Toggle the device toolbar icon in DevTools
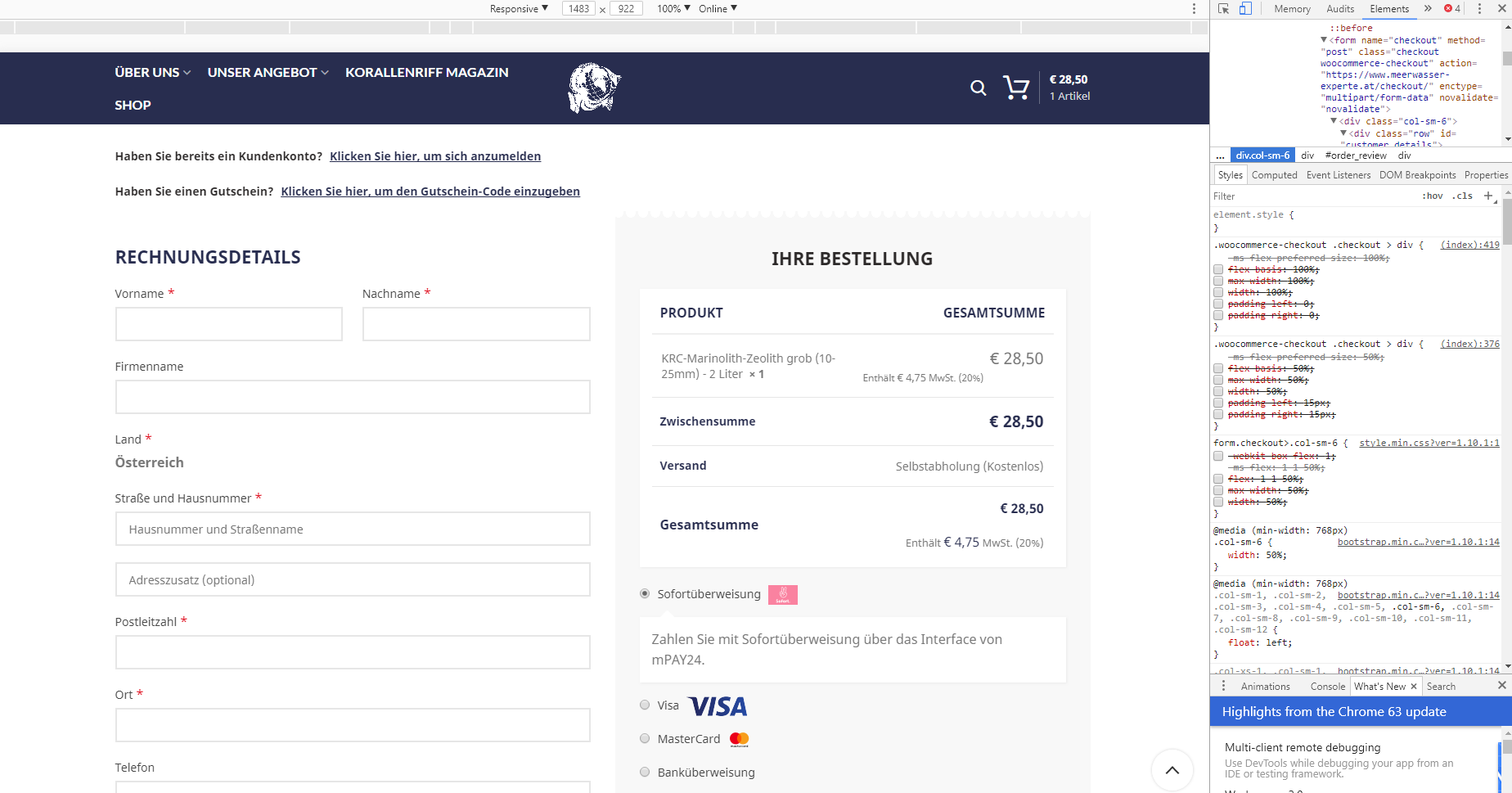The image size is (1512, 793). [1245, 9]
